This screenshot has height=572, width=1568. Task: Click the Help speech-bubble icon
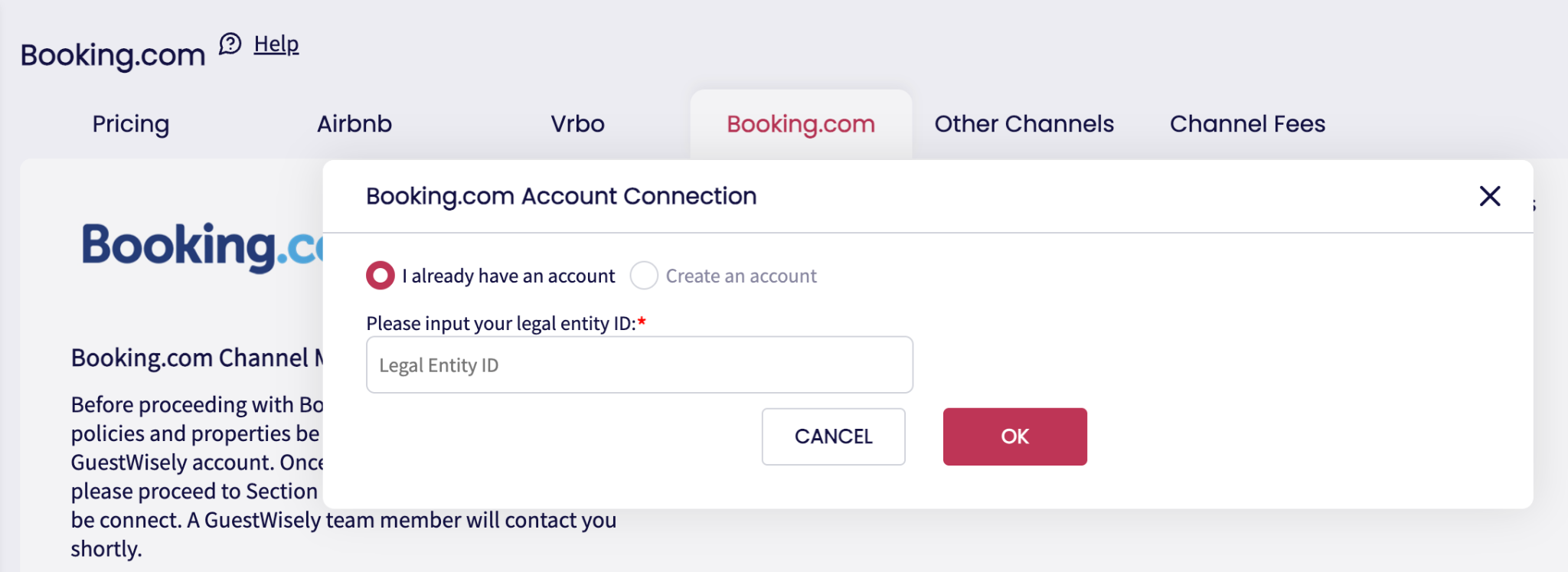coord(230,44)
